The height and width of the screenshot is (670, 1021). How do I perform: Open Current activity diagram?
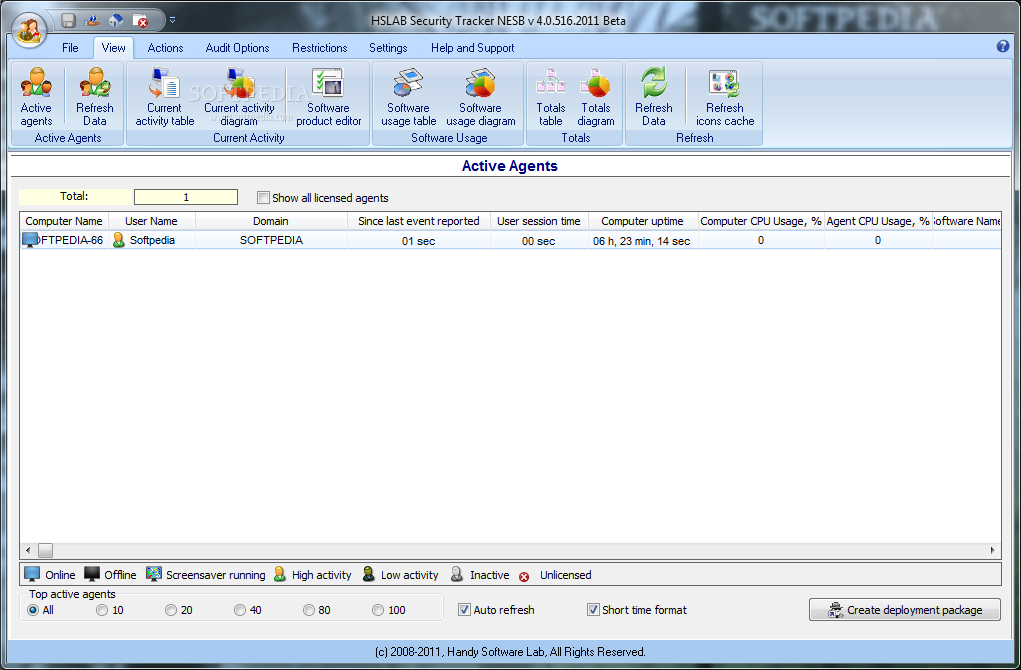coord(239,96)
